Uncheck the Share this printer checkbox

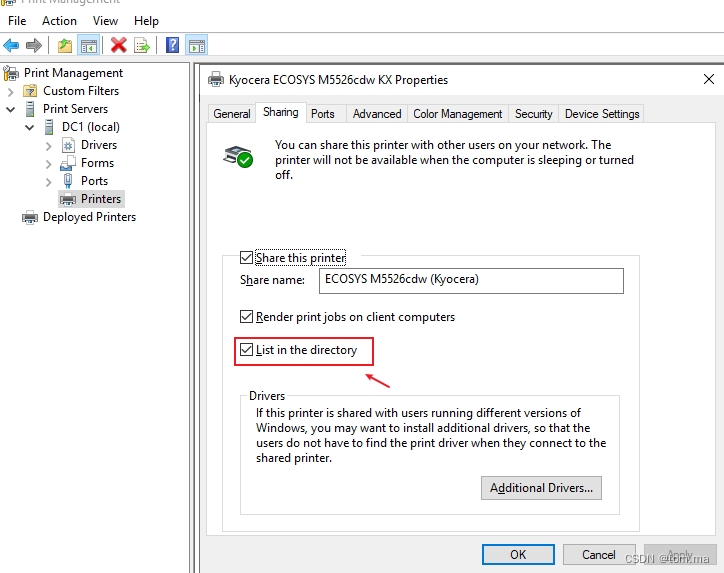click(x=246, y=258)
